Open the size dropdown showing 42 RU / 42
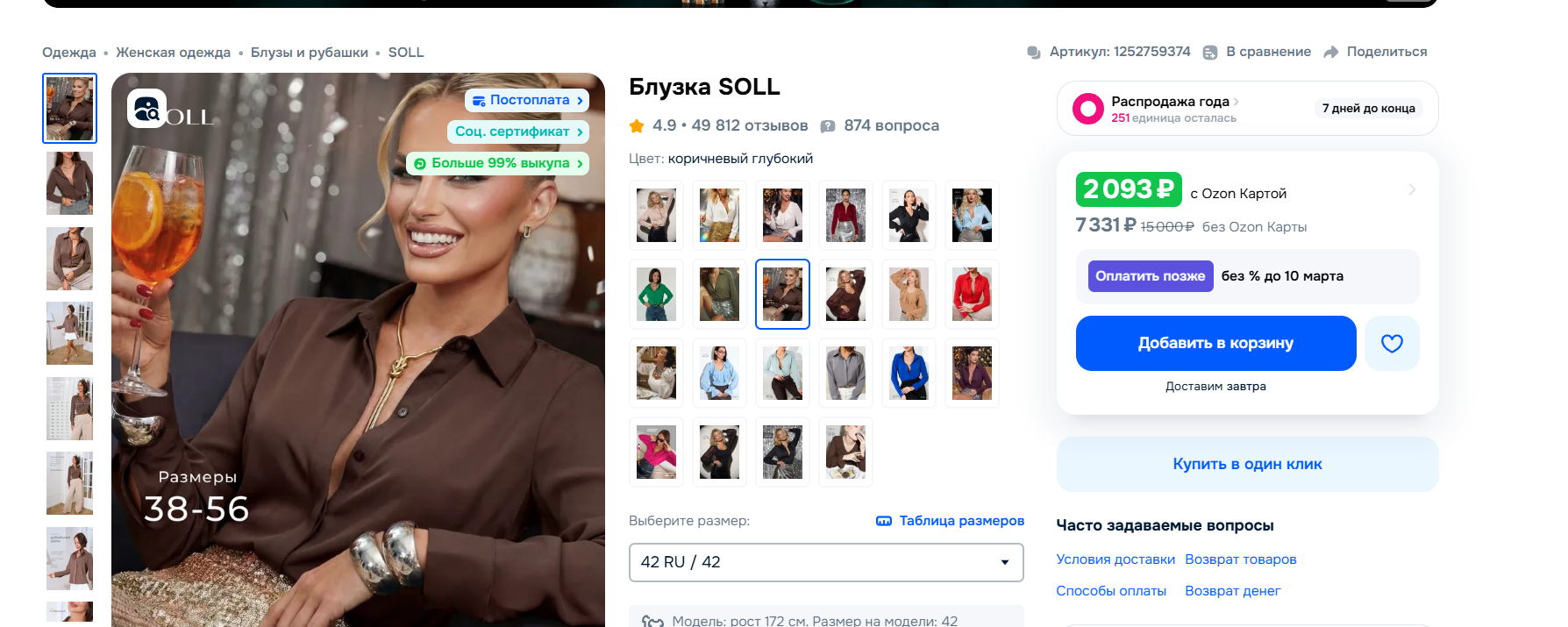This screenshot has width=1568, height=627. 826,562
